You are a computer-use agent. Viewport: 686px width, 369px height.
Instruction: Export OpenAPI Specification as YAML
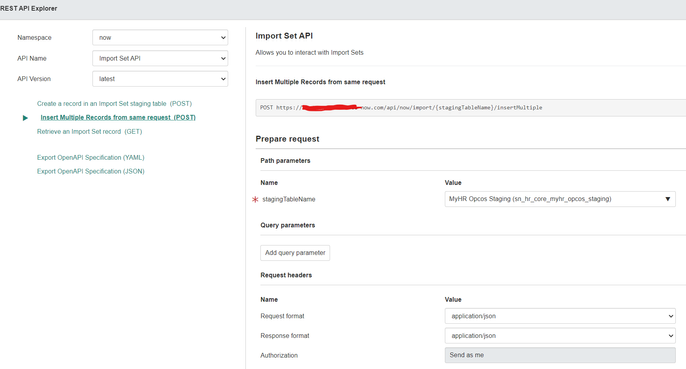click(x=91, y=158)
